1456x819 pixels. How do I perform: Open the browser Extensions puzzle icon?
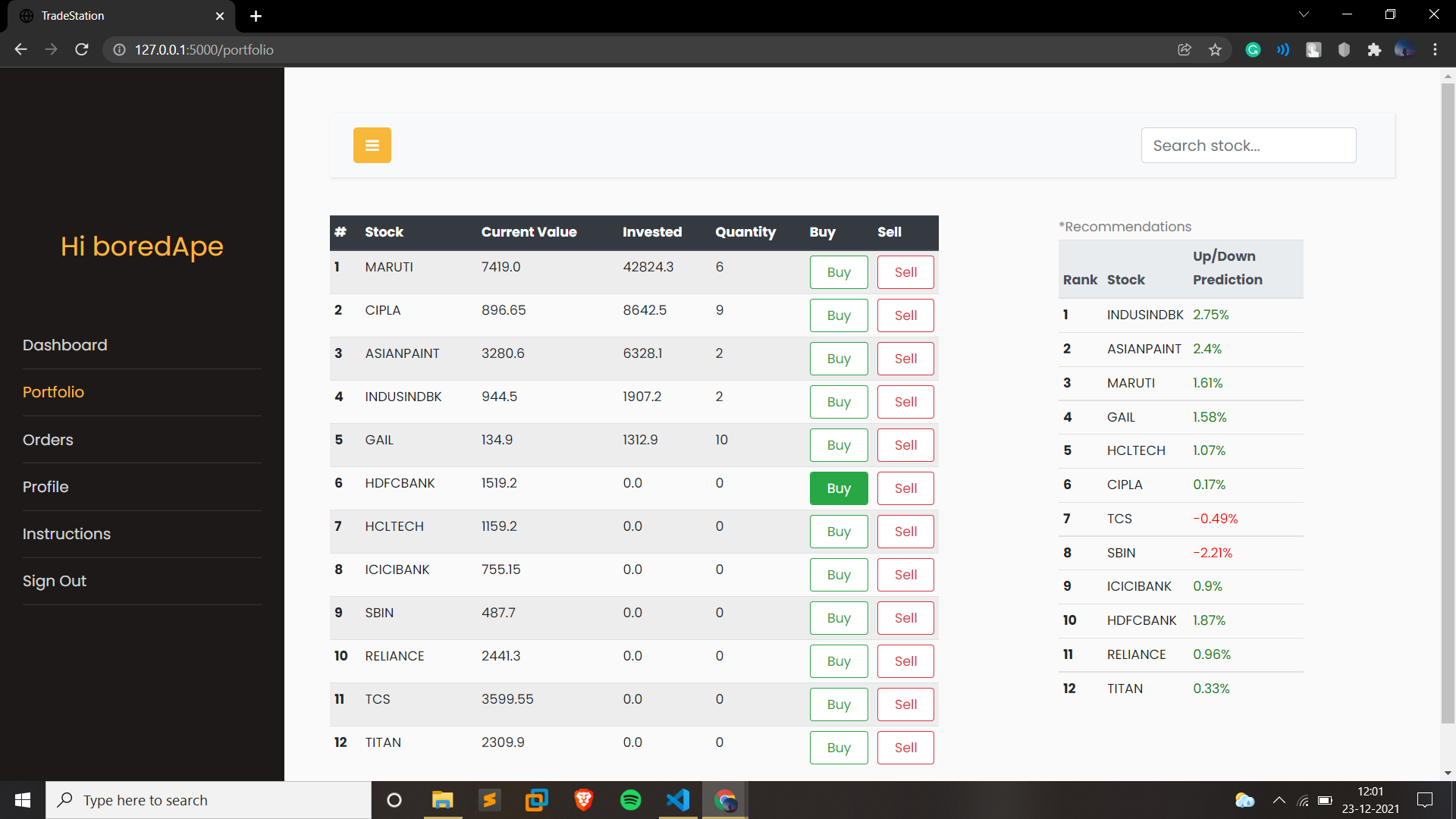(1373, 50)
